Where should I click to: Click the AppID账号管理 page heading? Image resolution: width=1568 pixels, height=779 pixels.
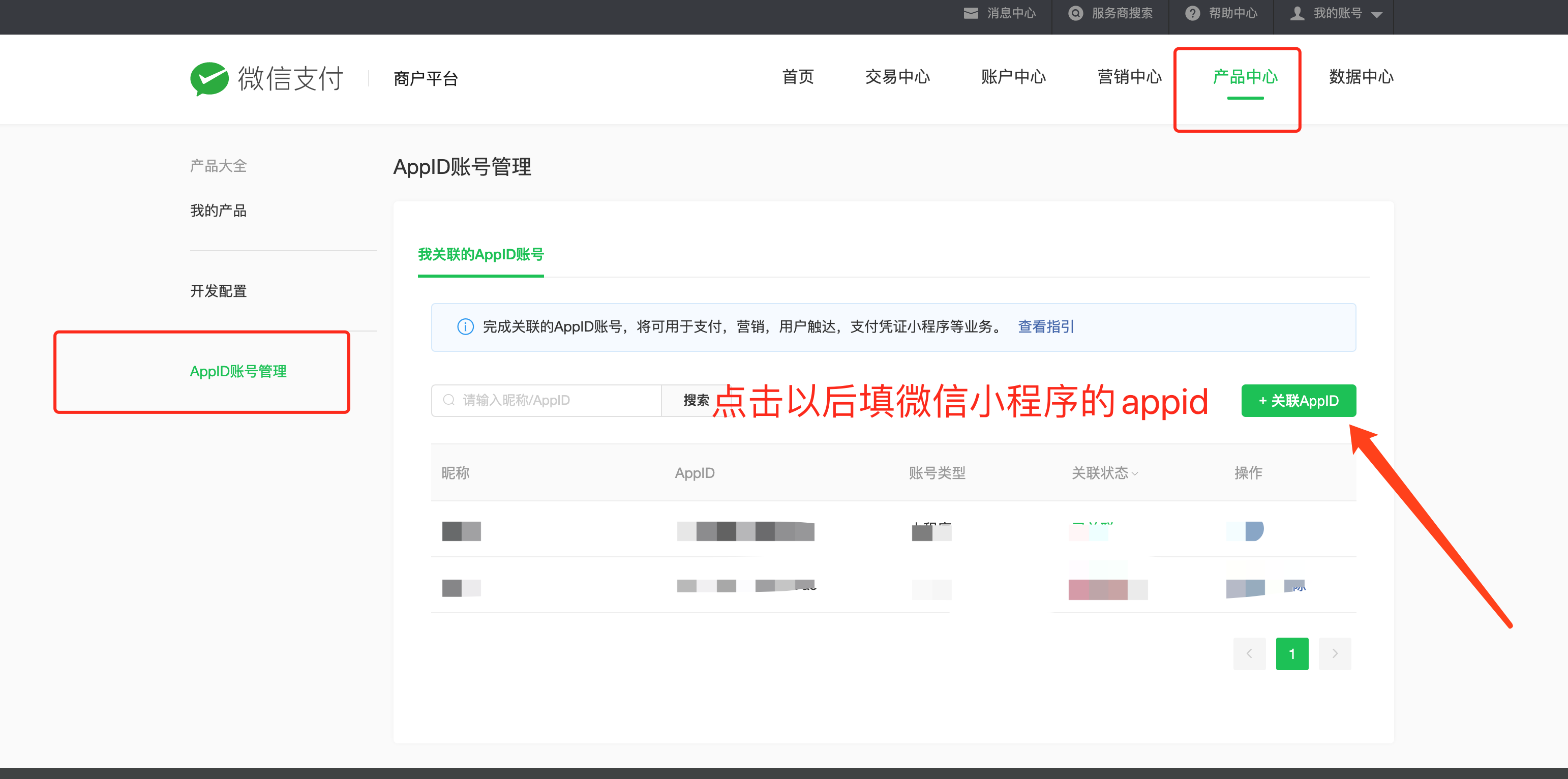click(462, 167)
